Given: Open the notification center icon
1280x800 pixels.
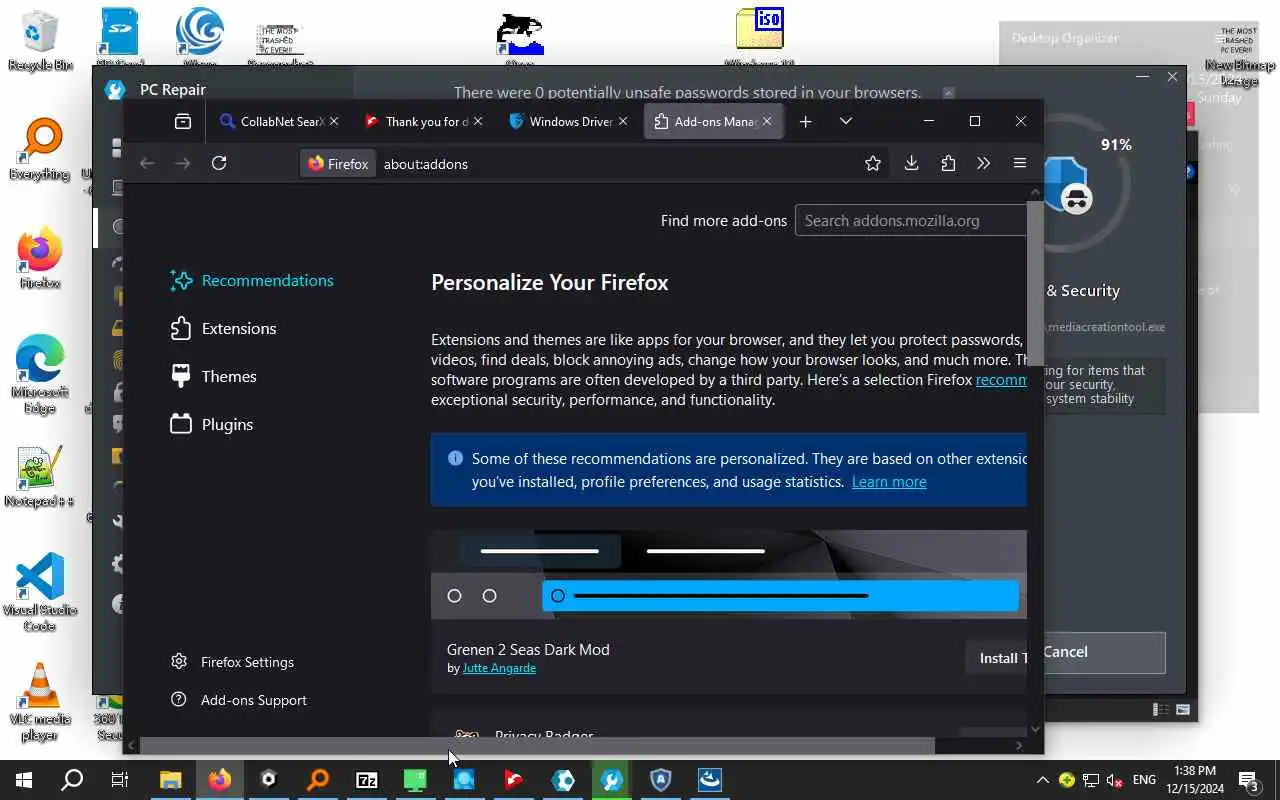Looking at the screenshot, I should coord(1249,780).
